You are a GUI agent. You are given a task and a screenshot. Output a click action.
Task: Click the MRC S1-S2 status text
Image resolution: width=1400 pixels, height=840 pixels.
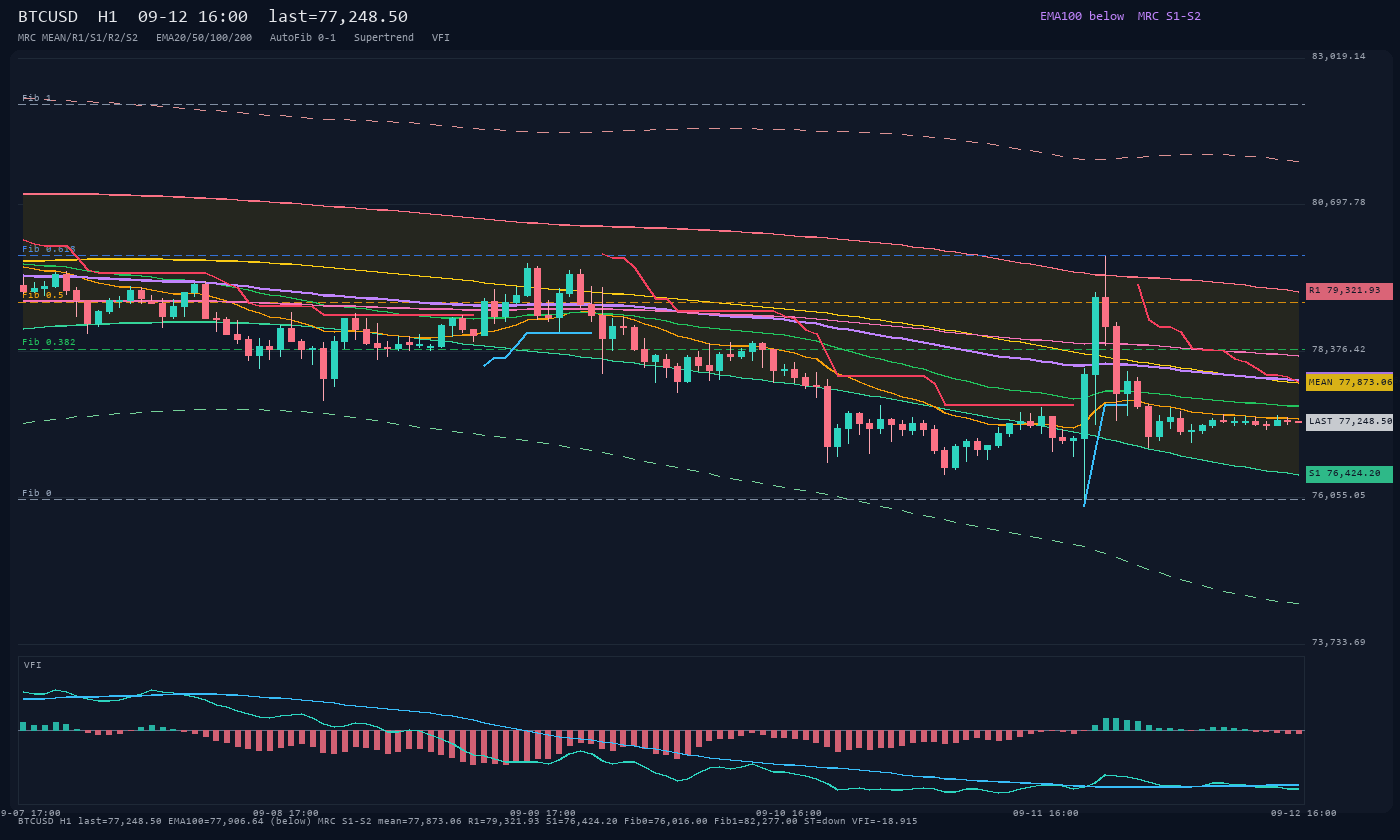tap(1169, 16)
